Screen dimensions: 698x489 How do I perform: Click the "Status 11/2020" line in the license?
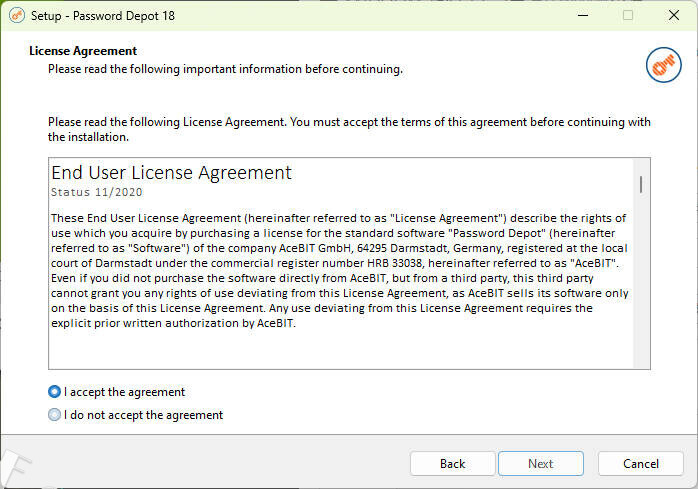(96, 191)
